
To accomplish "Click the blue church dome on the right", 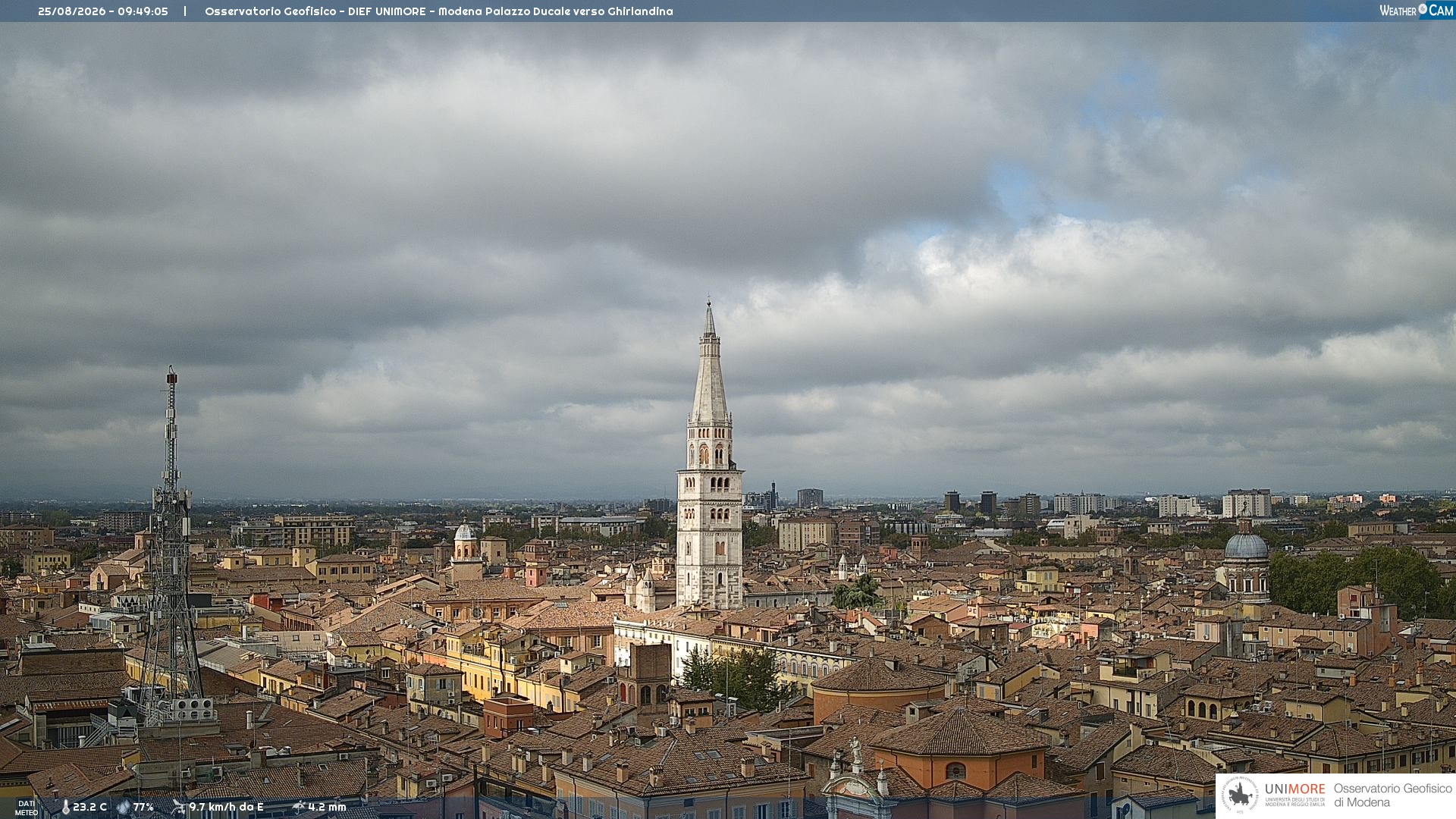I will pyautogui.click(x=1246, y=546).
